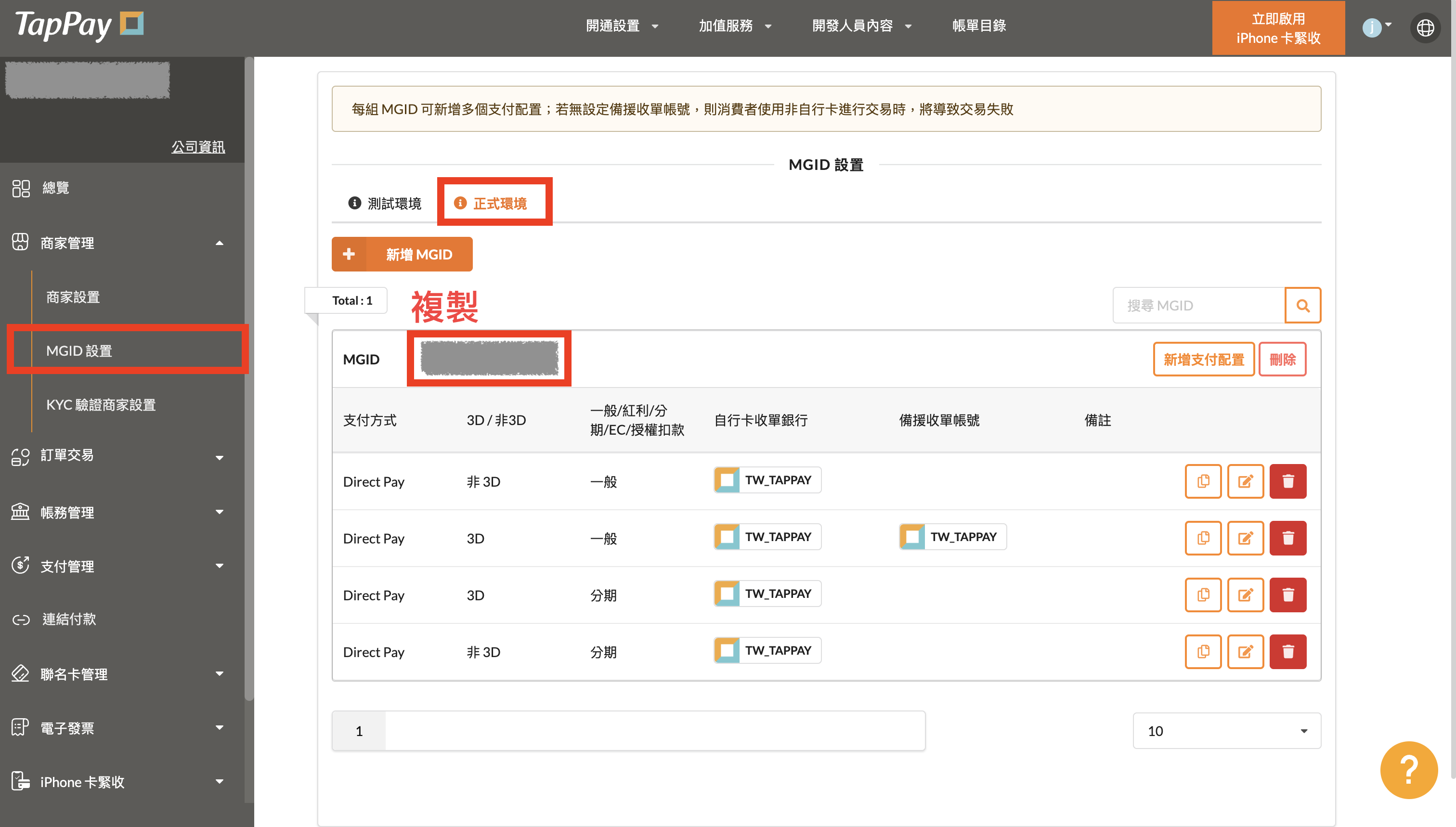Click the search MGID magnifier icon

pyautogui.click(x=1302, y=306)
